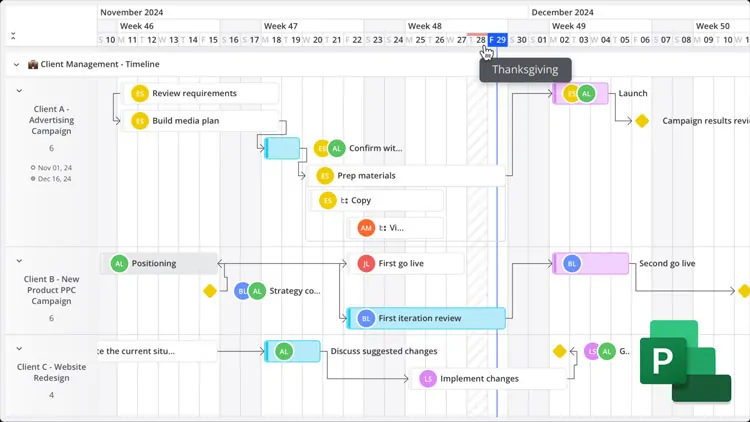Click the LS avatar on Implement changes
750x422 pixels.
pos(428,379)
